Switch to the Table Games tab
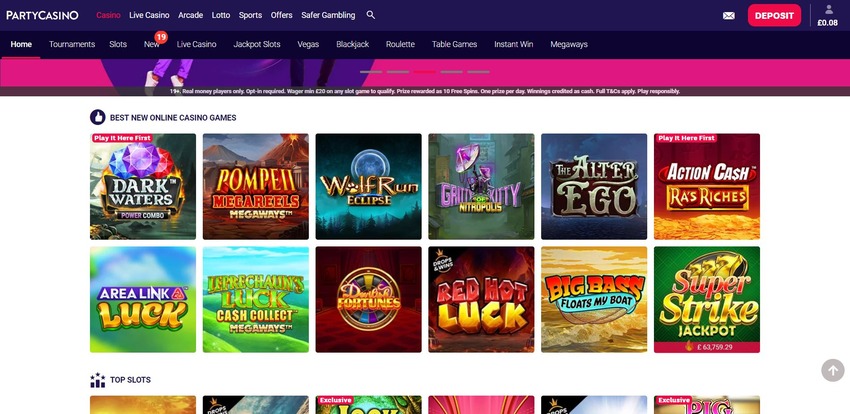The width and height of the screenshot is (850, 414). [x=454, y=44]
